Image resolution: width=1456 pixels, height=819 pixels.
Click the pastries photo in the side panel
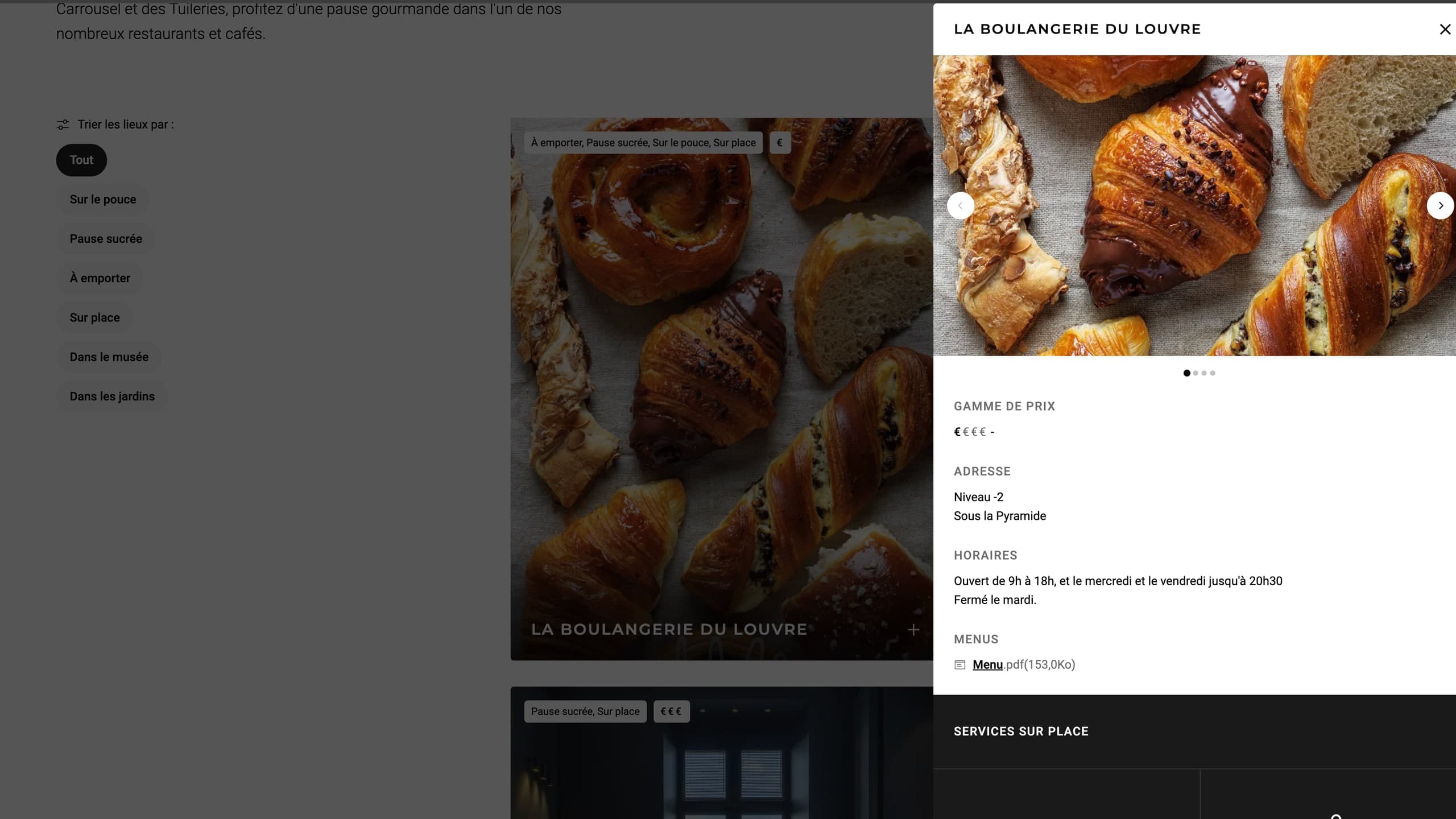(1194, 205)
